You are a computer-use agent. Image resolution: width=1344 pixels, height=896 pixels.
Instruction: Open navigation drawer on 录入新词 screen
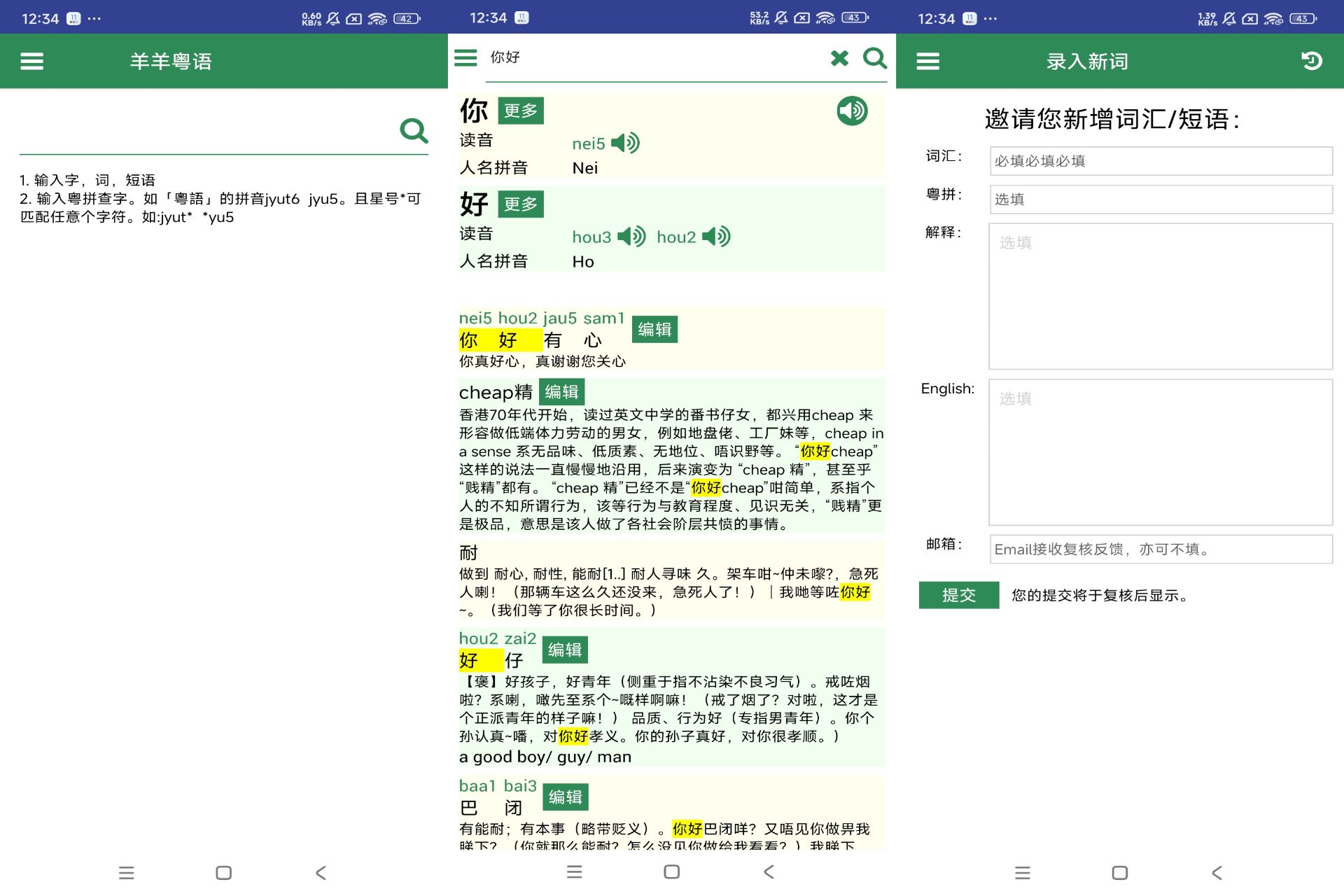pyautogui.click(x=927, y=61)
